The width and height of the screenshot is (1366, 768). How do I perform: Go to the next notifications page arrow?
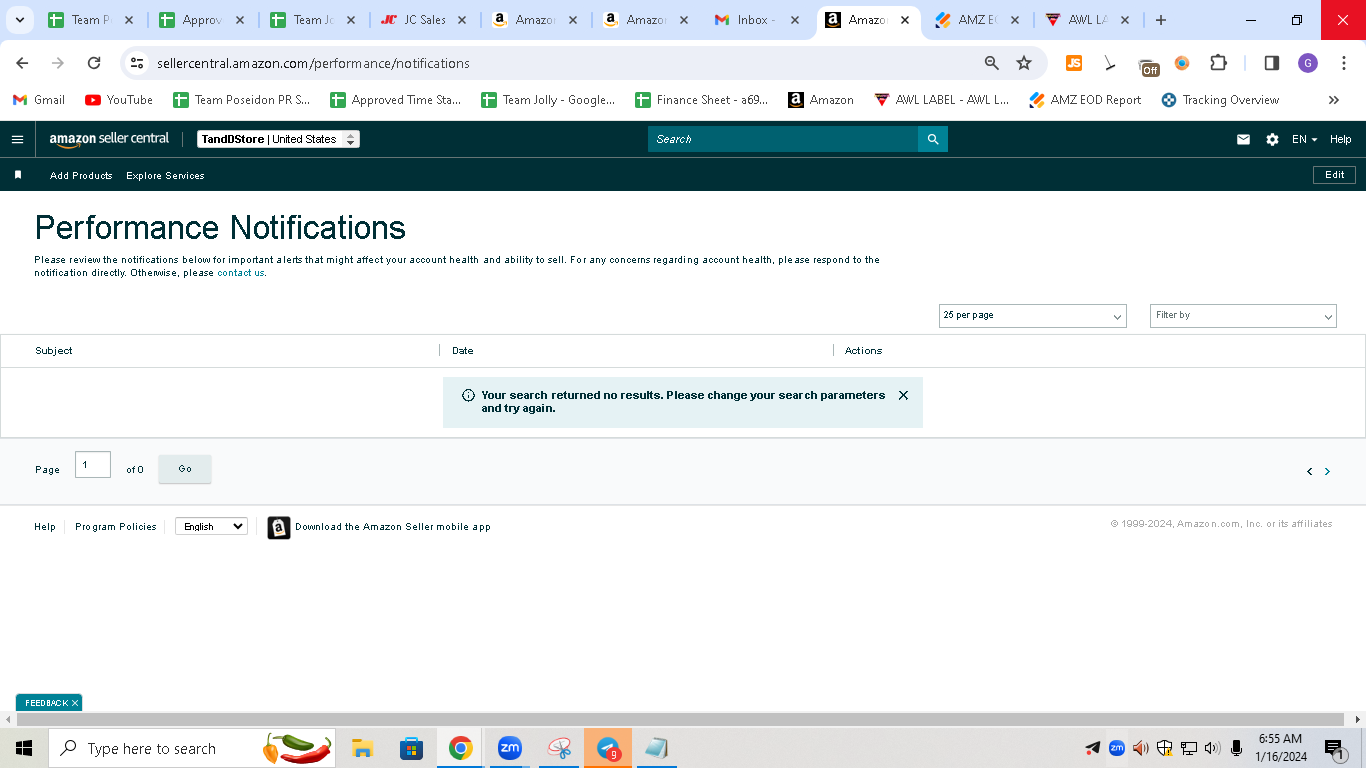click(x=1327, y=471)
